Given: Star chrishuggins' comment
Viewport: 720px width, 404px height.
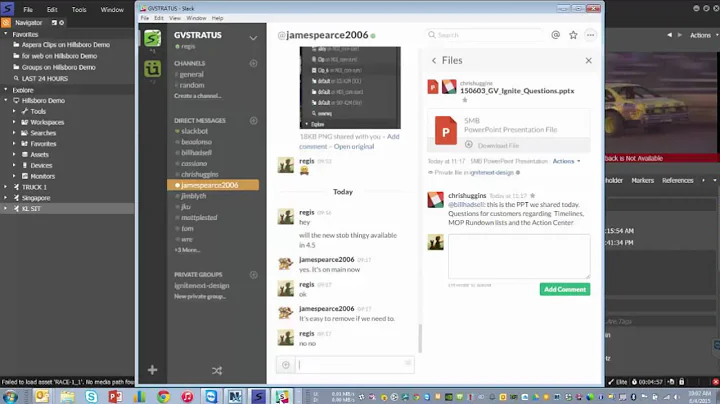Looking at the screenshot, I should coord(533,196).
